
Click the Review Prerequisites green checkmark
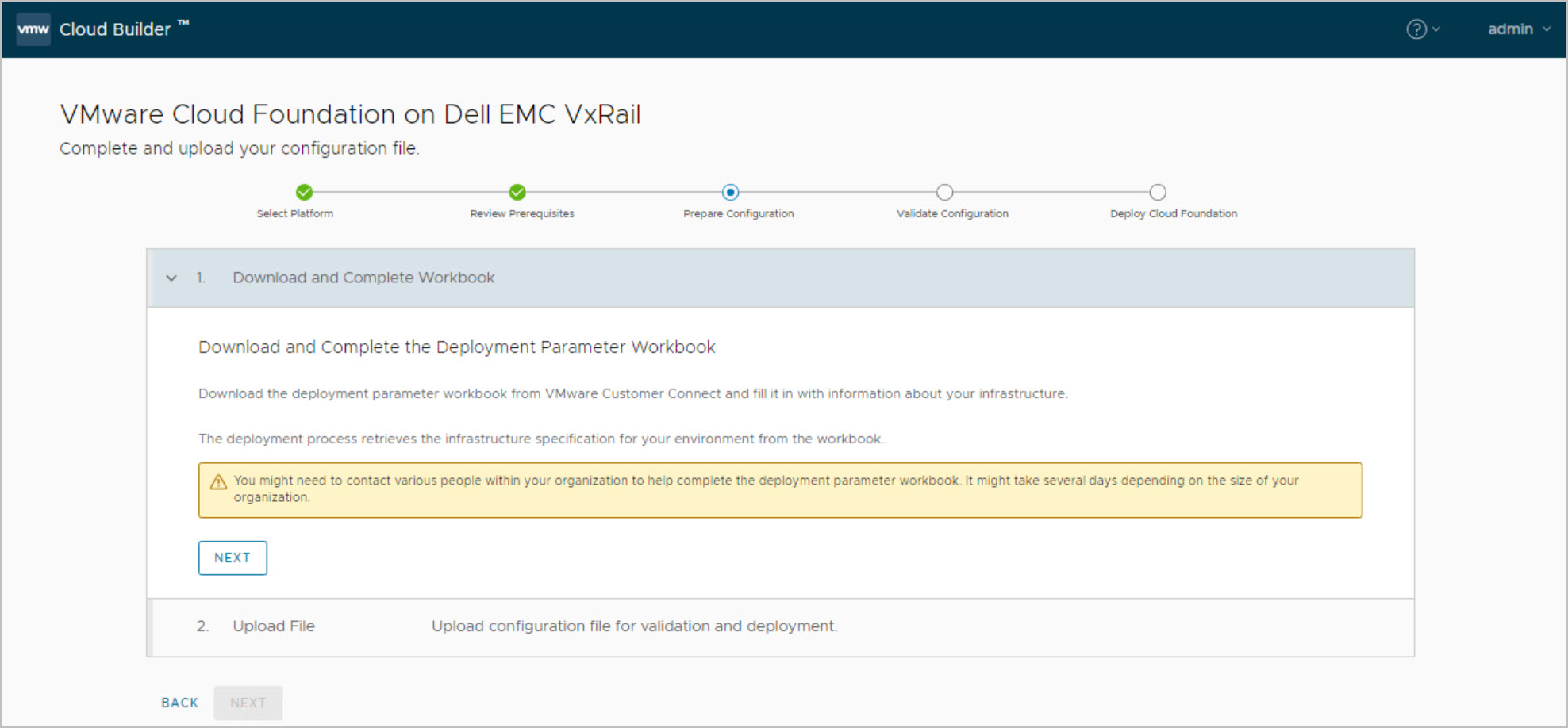[x=517, y=192]
